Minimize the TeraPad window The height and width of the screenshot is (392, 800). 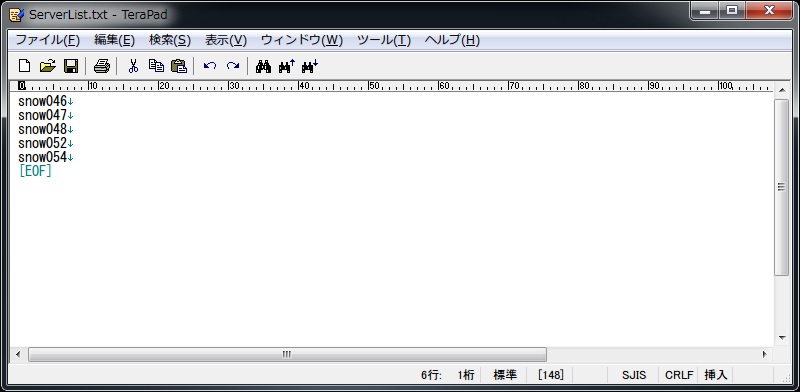(x=705, y=11)
